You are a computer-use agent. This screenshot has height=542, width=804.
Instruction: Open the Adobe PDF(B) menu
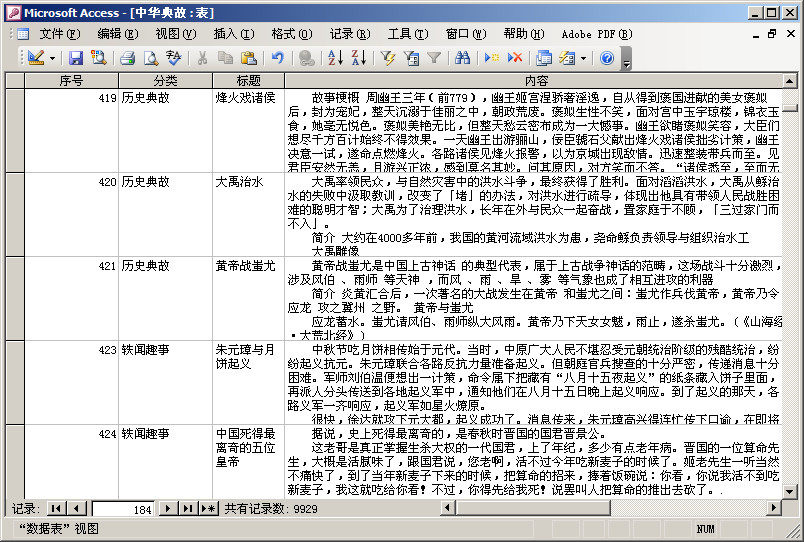(x=597, y=34)
